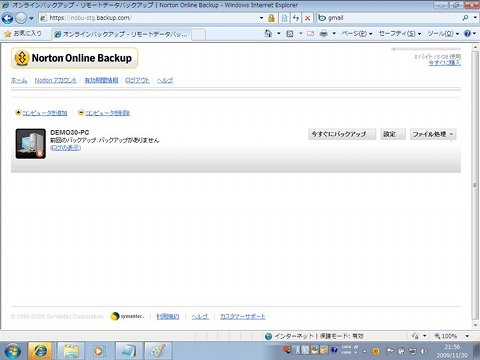Click the Refresh page icon

coord(296,18)
